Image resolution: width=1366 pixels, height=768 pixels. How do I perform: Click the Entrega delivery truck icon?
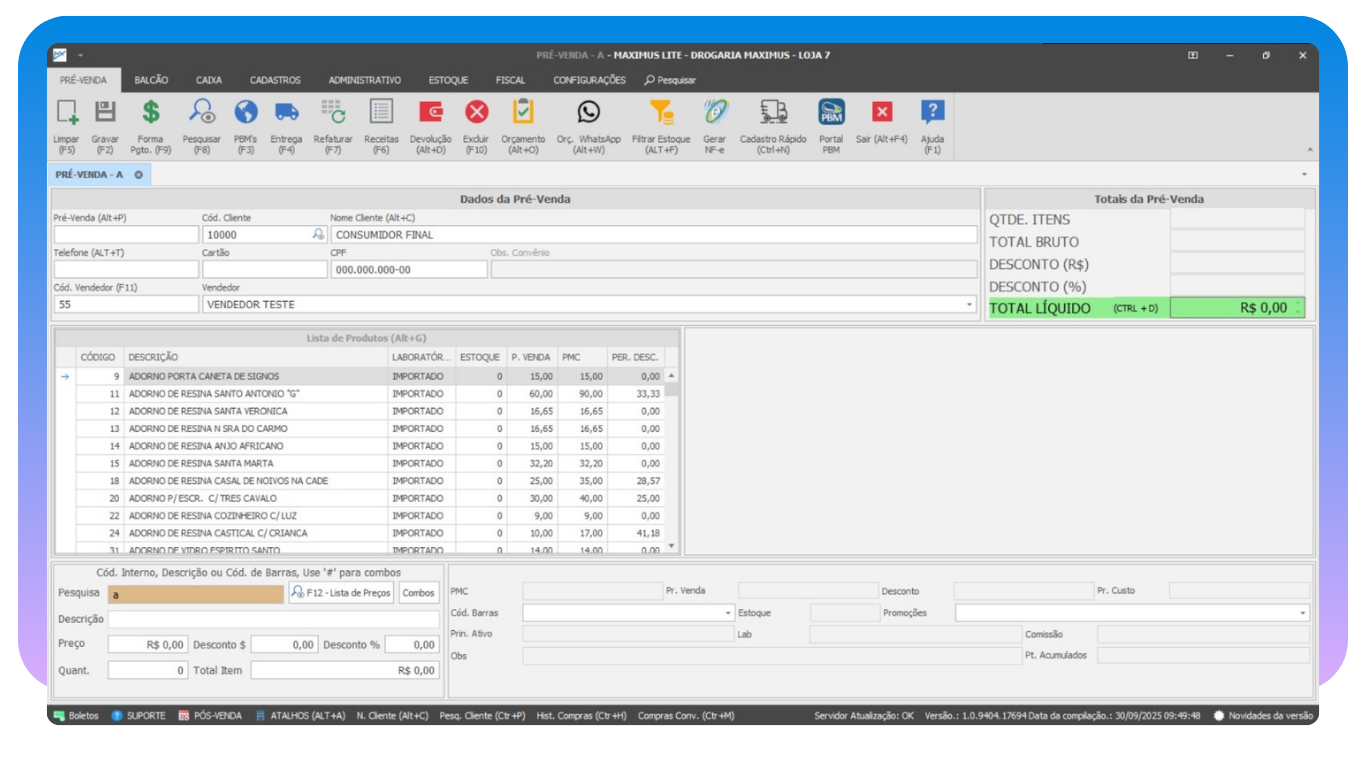click(286, 113)
